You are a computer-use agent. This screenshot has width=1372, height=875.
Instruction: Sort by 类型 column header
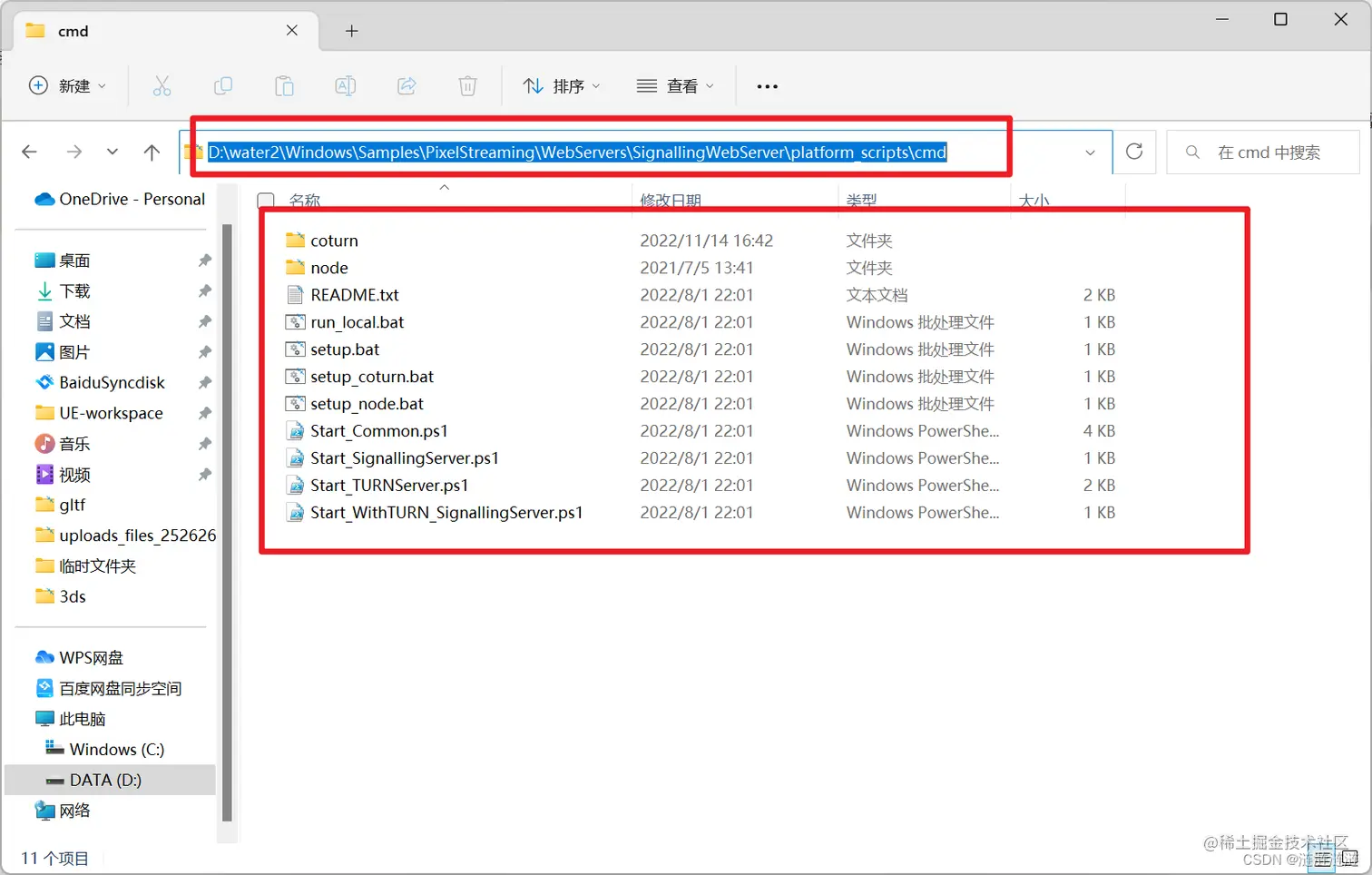862,201
